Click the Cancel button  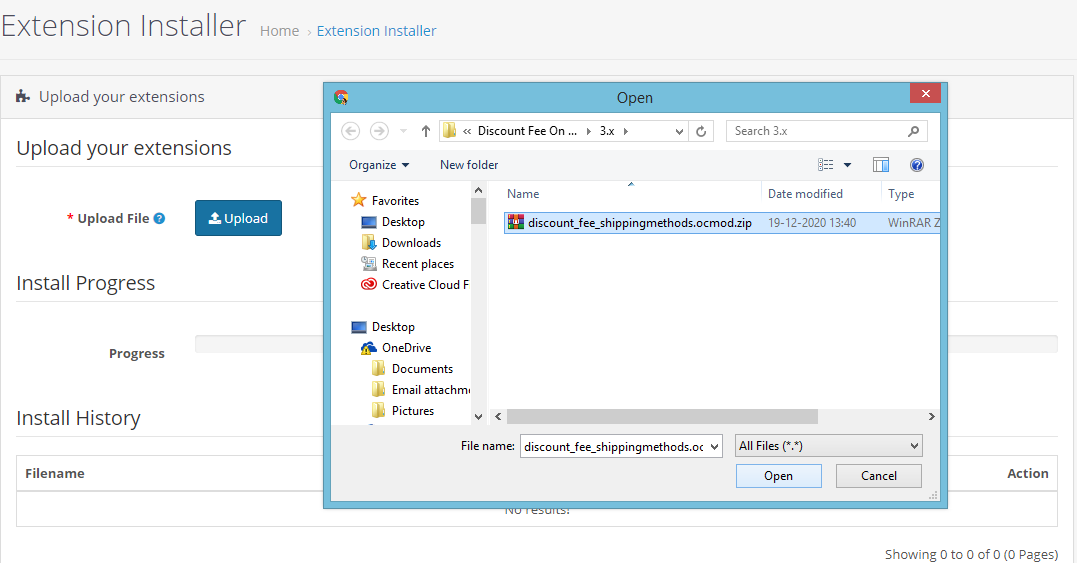(x=878, y=476)
